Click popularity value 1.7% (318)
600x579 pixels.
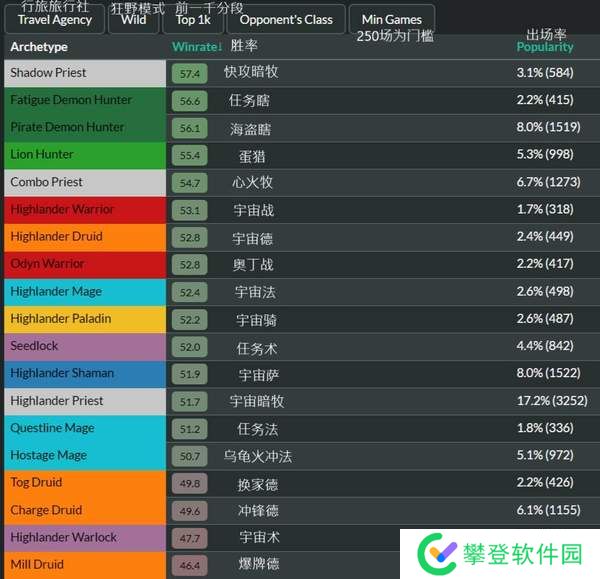coord(545,209)
